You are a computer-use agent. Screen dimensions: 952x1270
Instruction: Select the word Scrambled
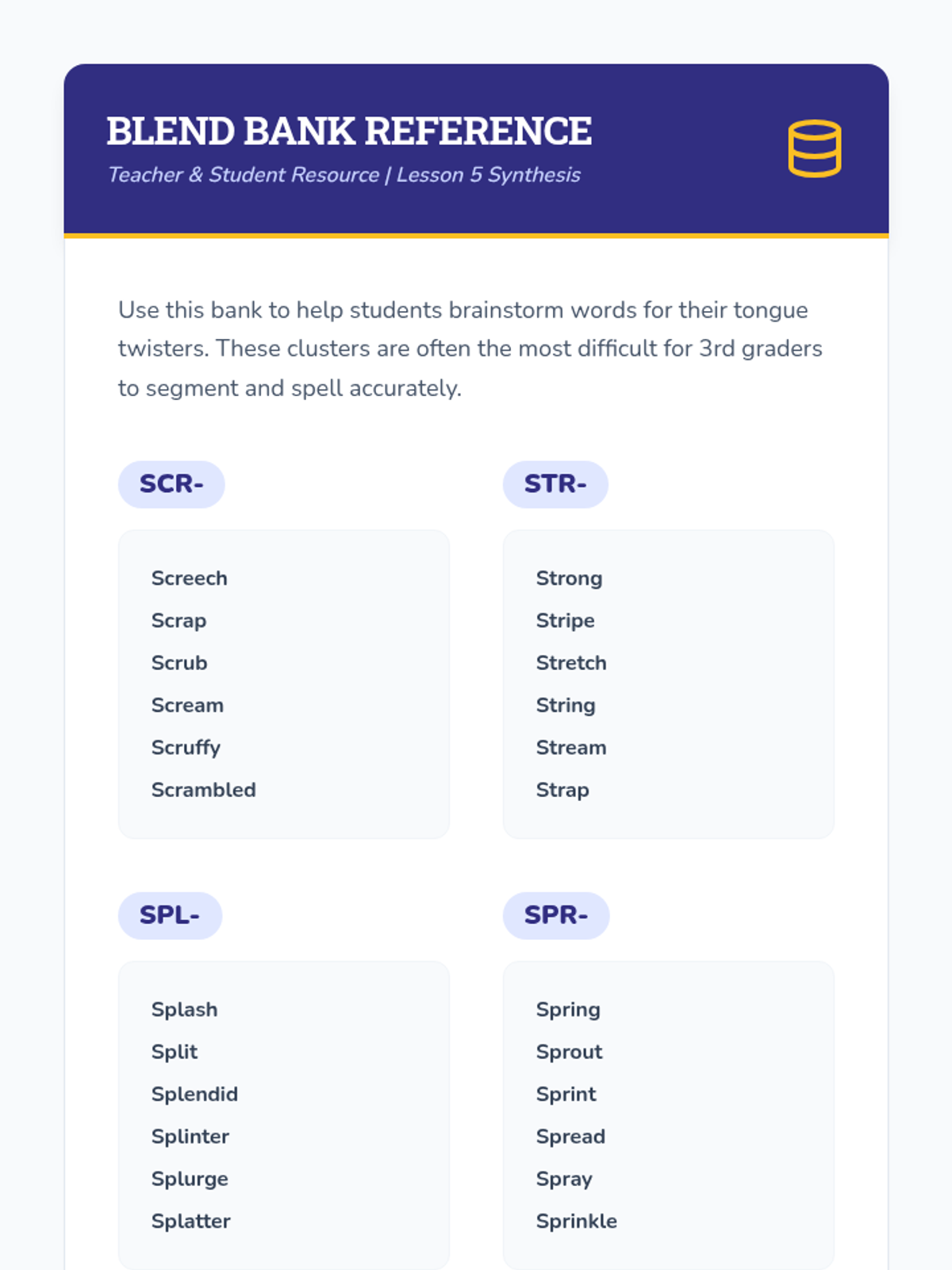203,790
